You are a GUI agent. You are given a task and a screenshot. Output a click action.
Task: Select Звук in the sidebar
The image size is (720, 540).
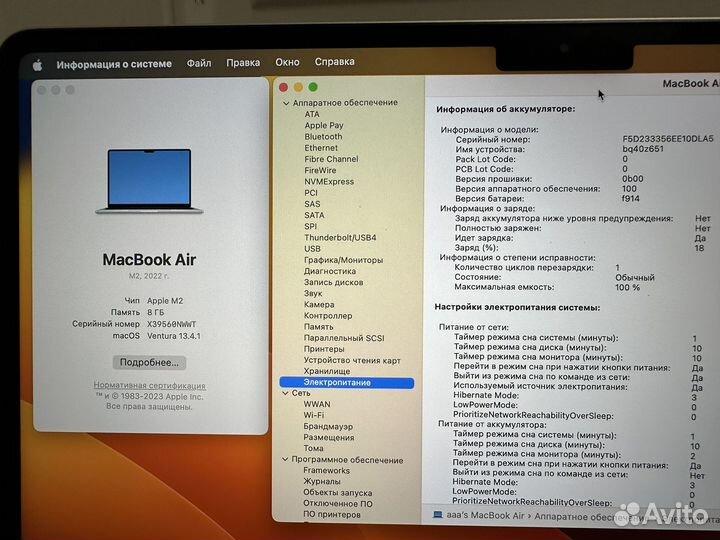tap(313, 293)
